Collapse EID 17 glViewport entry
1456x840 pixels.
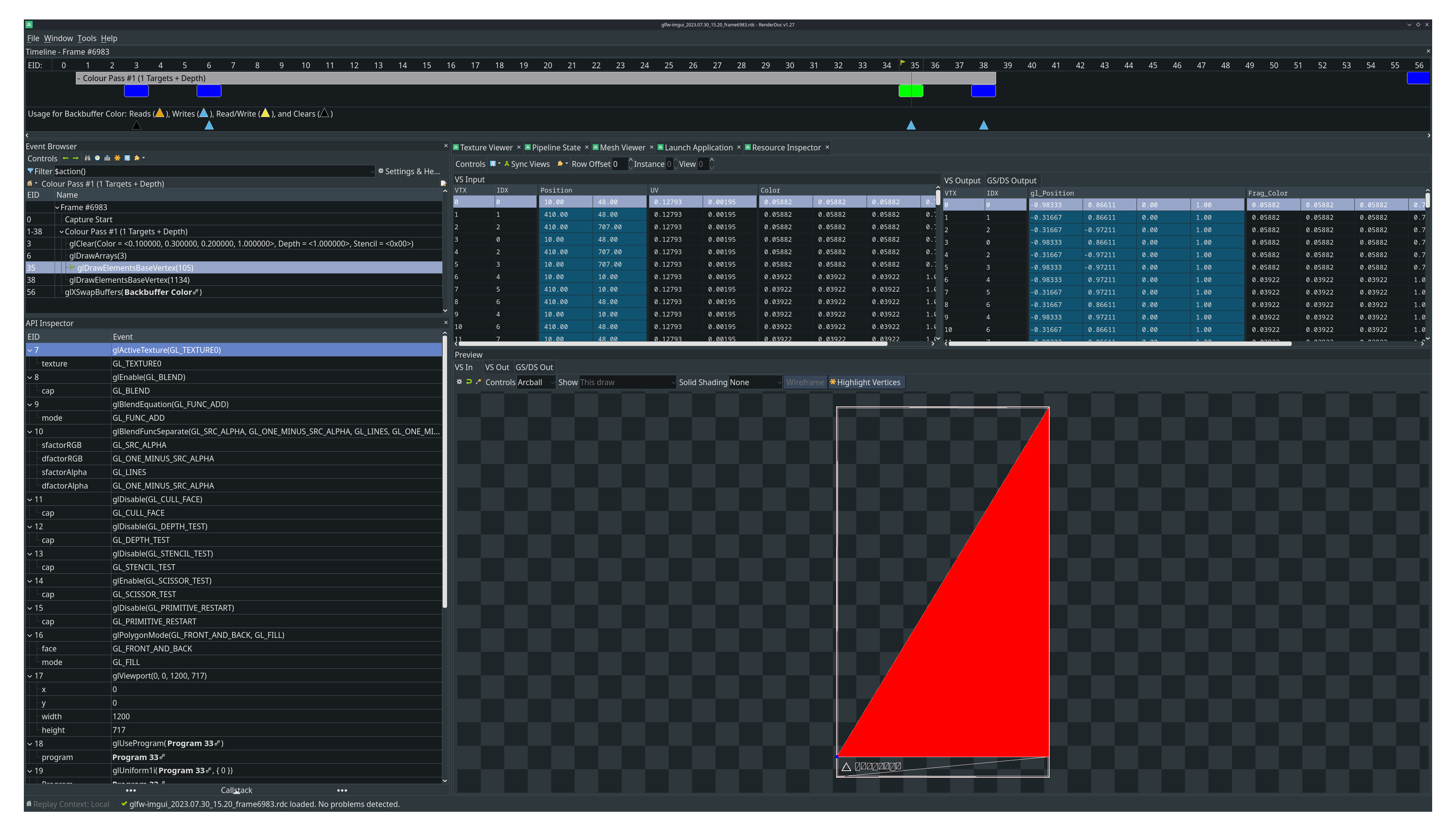point(29,676)
